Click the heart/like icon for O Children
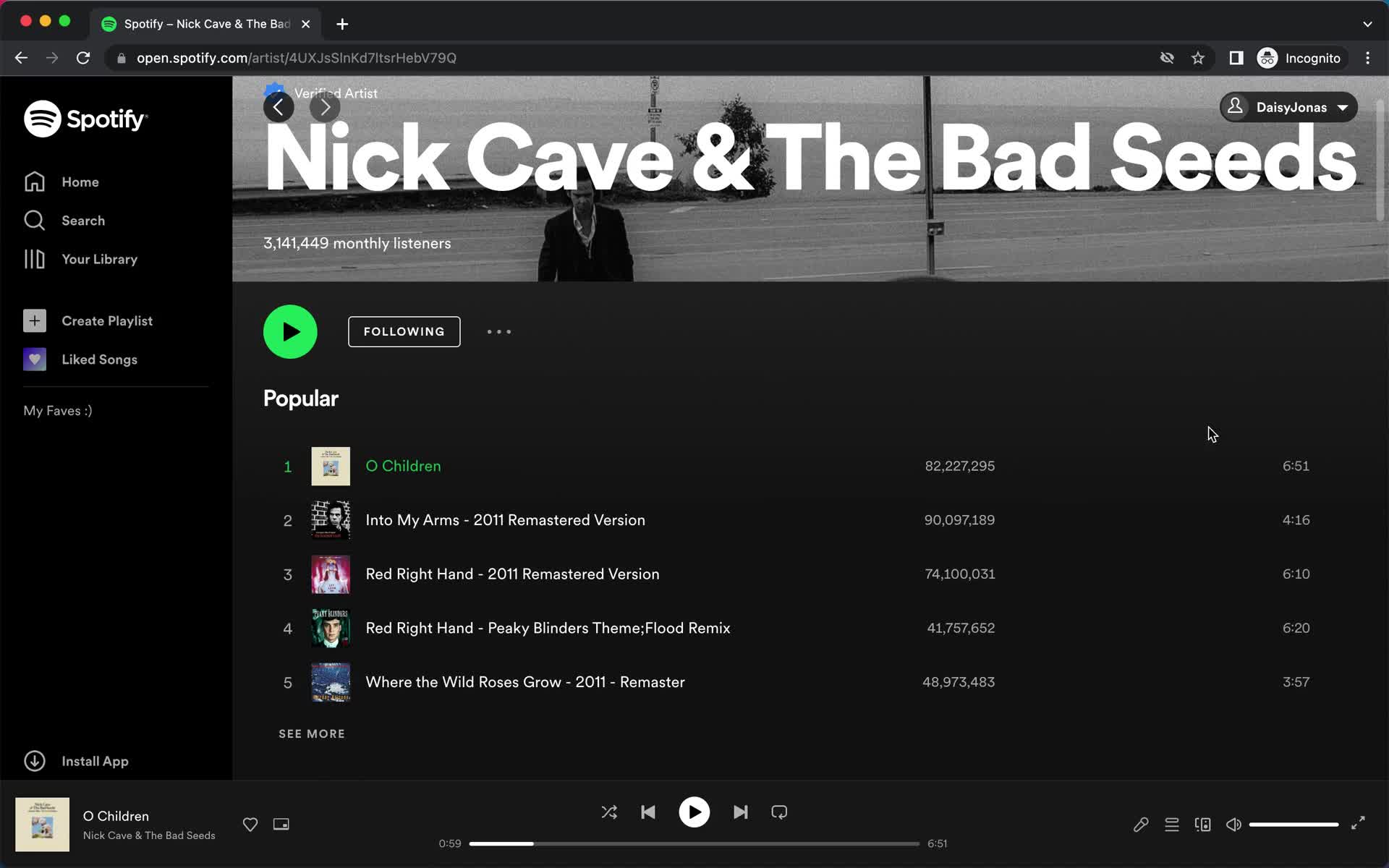Image resolution: width=1389 pixels, height=868 pixels. click(250, 823)
